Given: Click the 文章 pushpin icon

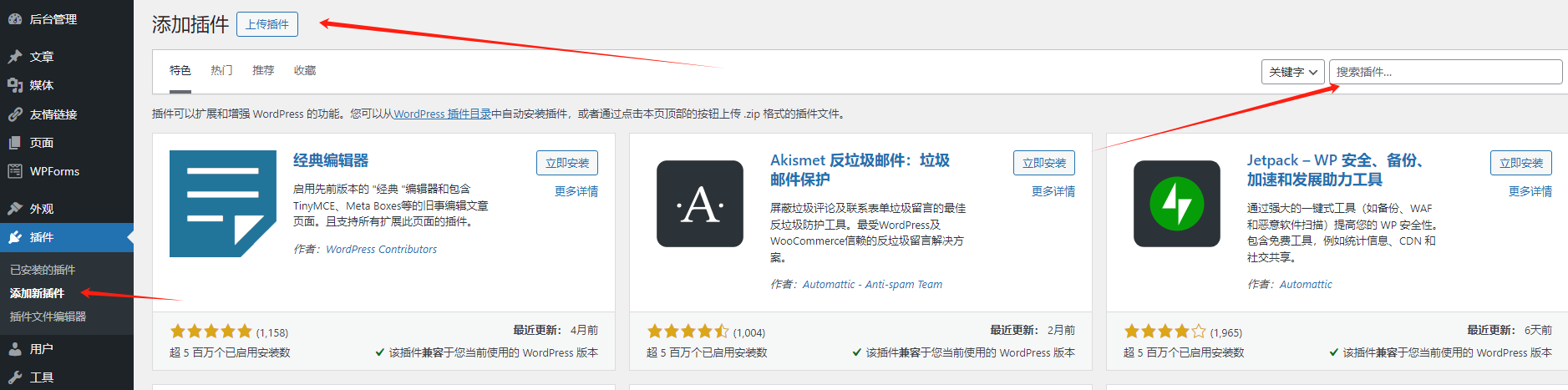Looking at the screenshot, I should (x=15, y=57).
